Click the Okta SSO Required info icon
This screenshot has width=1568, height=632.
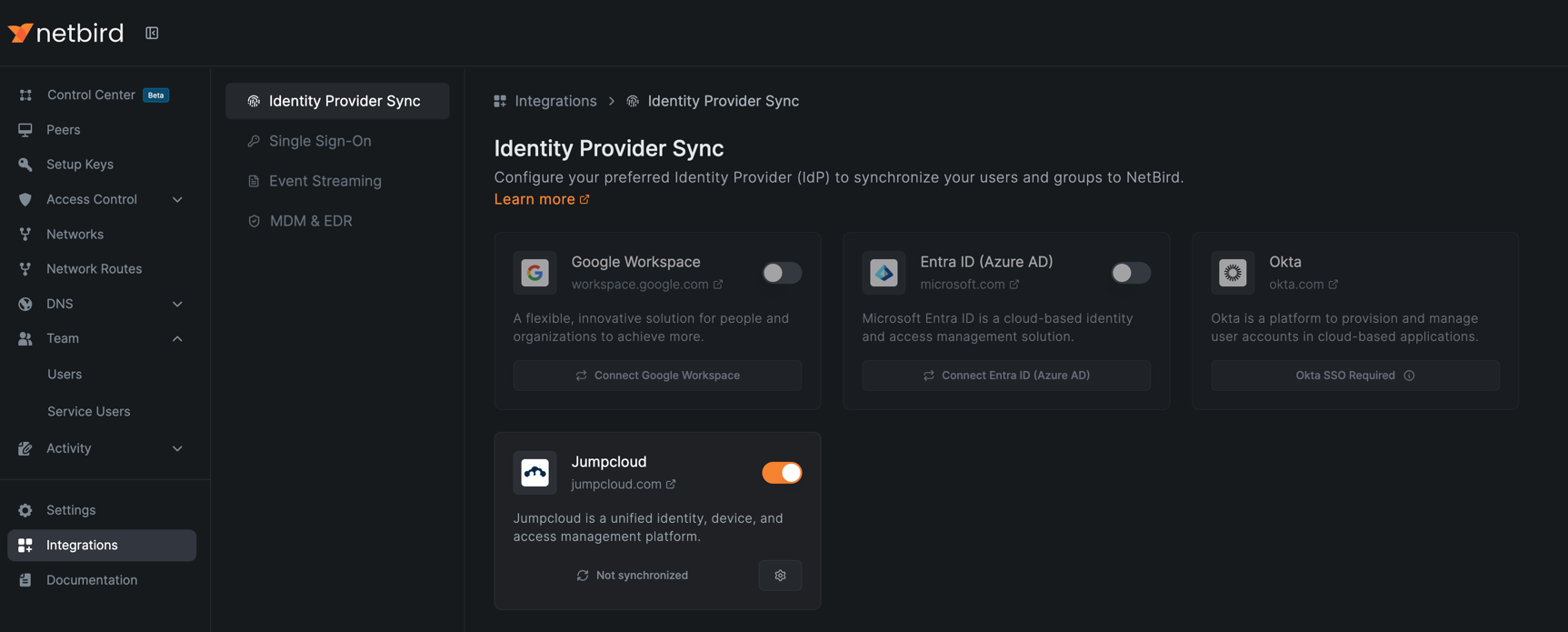pos(1409,376)
